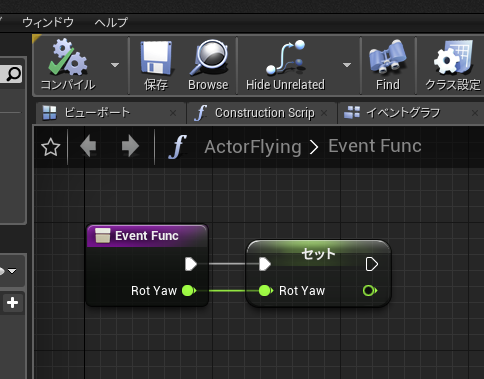Click the ActorFlying breadcrumb

(253, 147)
